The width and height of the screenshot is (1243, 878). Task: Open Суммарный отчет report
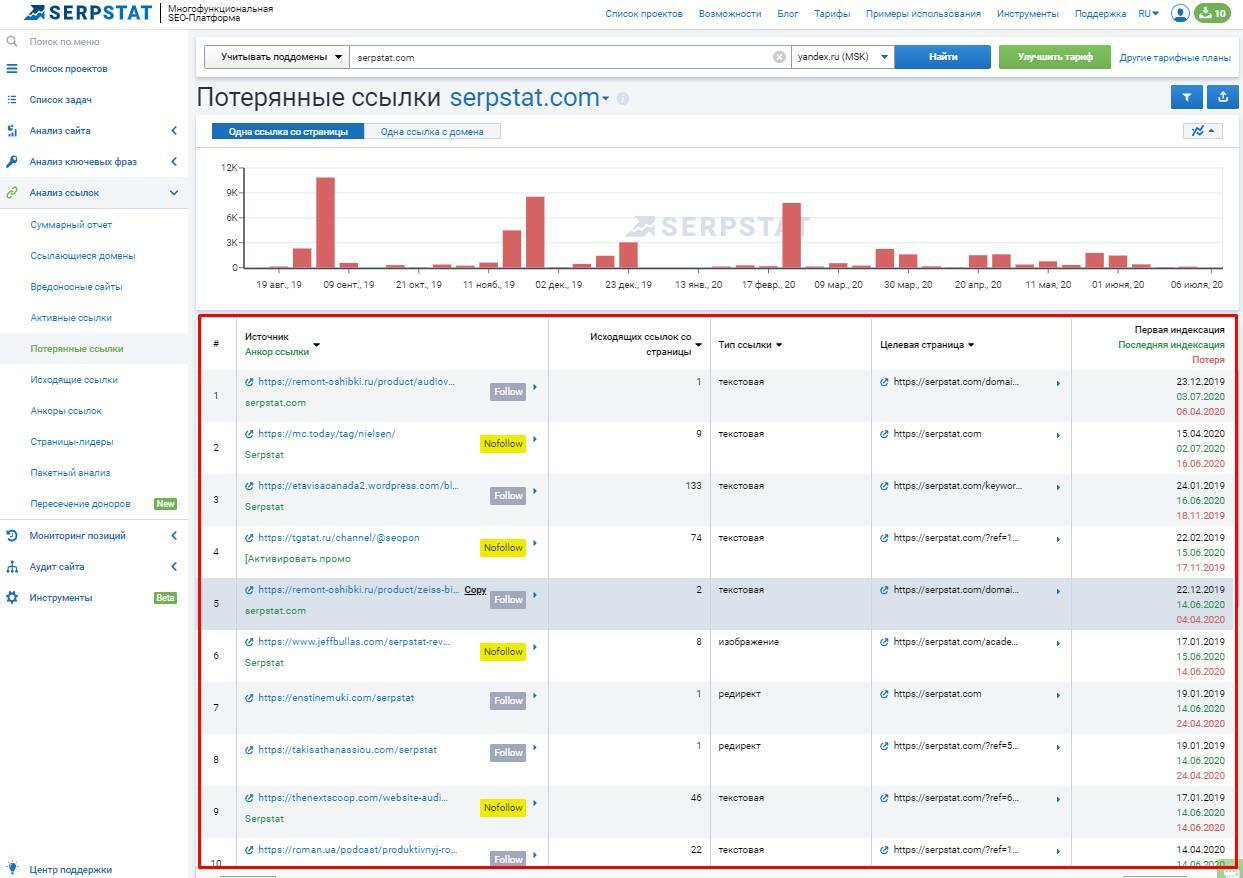click(71, 225)
